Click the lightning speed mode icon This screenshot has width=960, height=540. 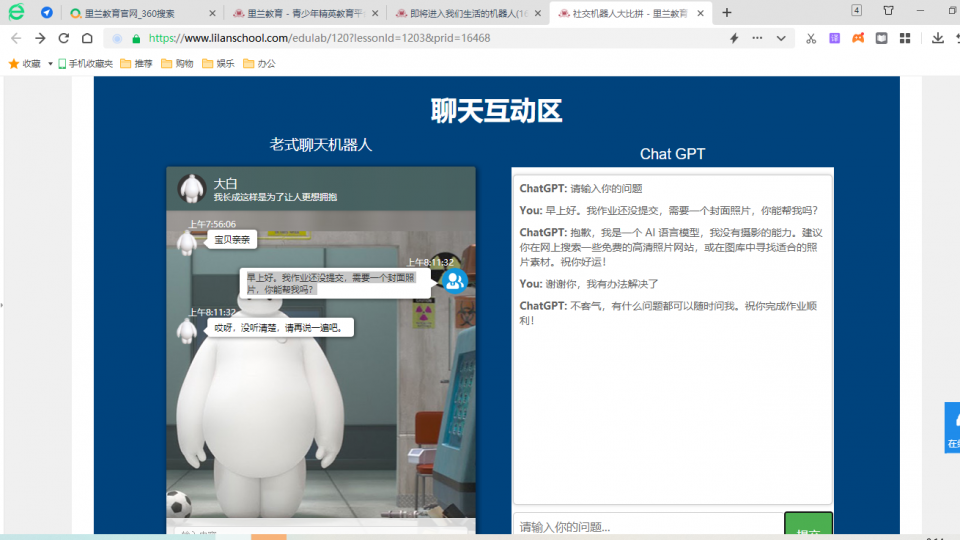click(x=734, y=38)
